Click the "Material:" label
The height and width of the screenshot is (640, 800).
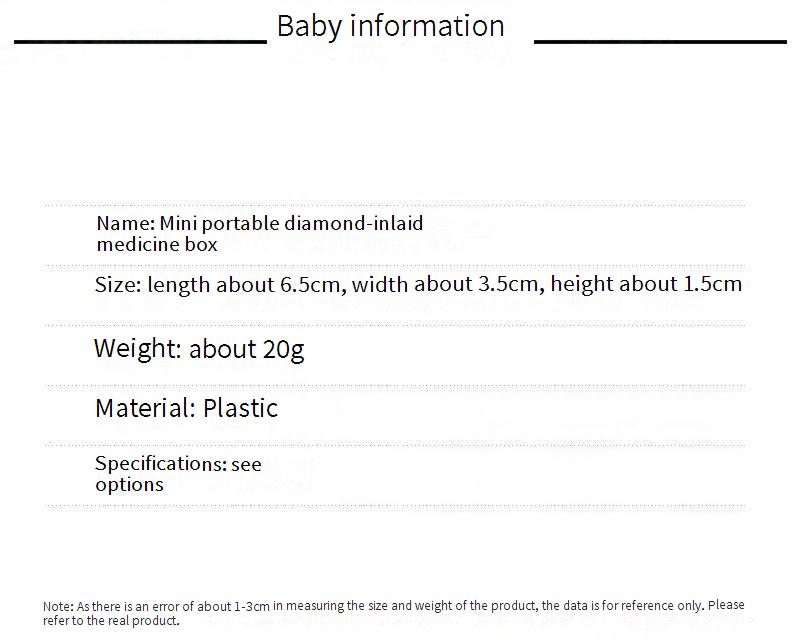pyautogui.click(x=145, y=408)
